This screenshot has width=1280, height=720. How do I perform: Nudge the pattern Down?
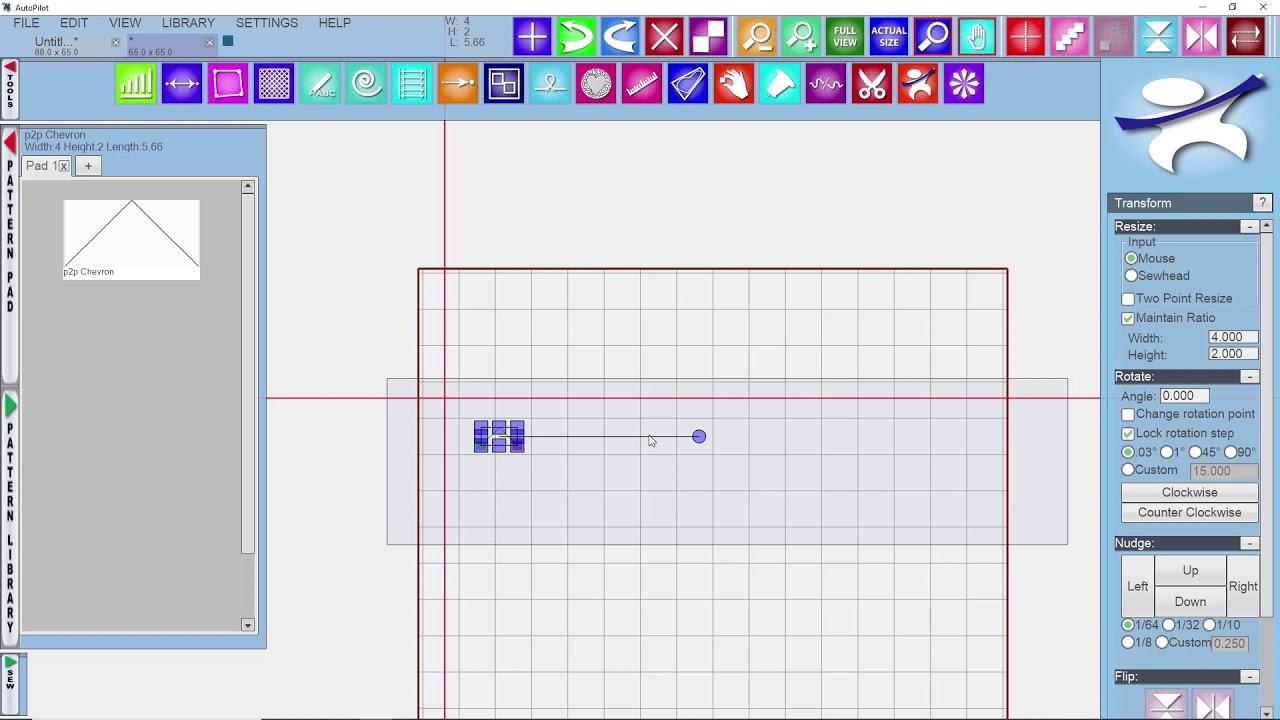[1190, 602]
